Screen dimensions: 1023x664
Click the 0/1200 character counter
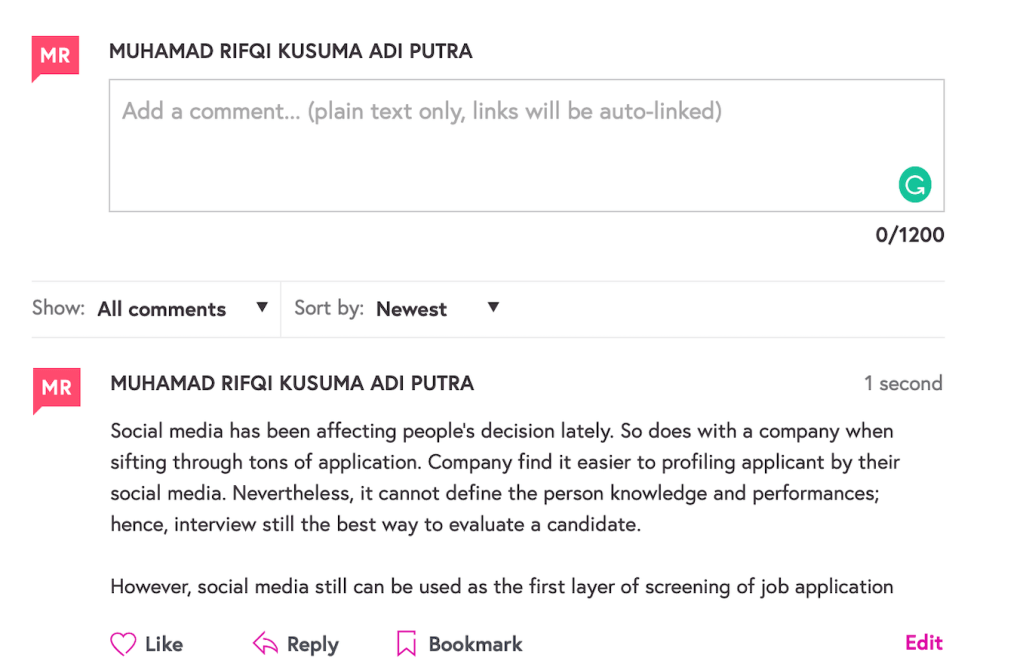pyautogui.click(x=909, y=235)
